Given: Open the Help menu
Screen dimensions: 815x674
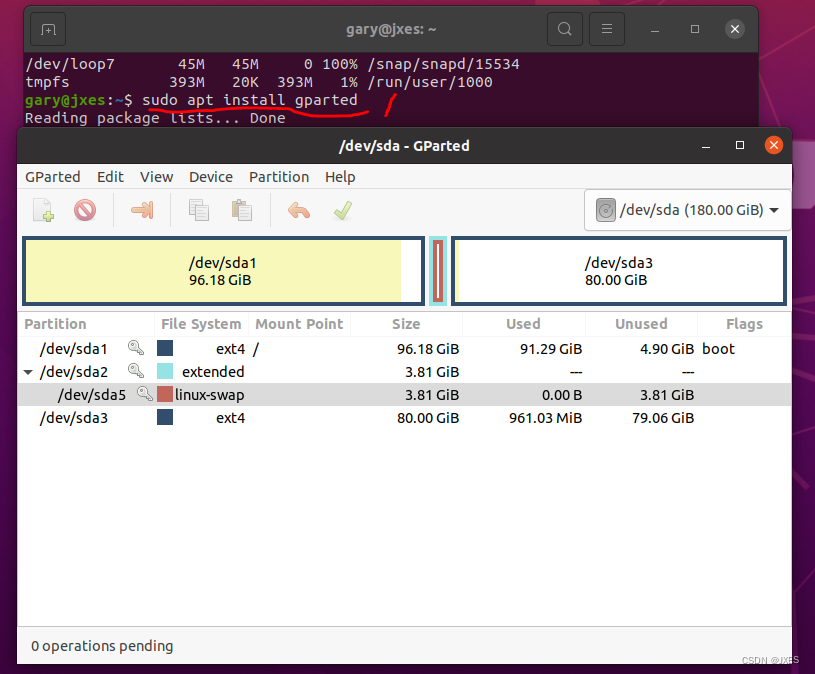Looking at the screenshot, I should (x=340, y=177).
